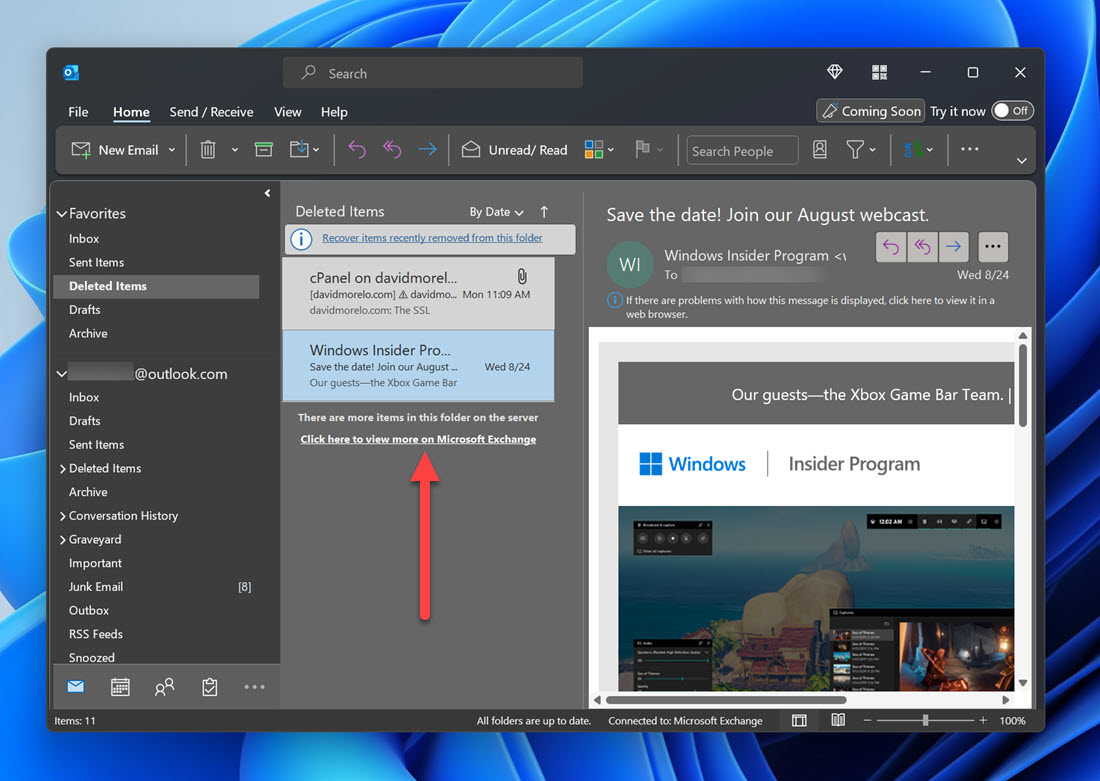Click Recover items recently removed link
The height and width of the screenshot is (781, 1100).
click(x=432, y=238)
